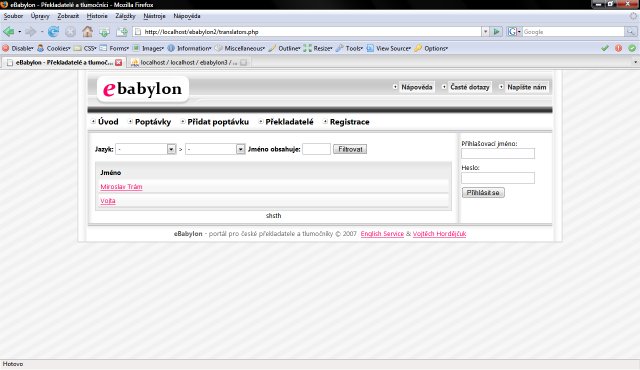Click the Google search magnifier icon
This screenshot has height=370, width=640.
[x=631, y=31]
